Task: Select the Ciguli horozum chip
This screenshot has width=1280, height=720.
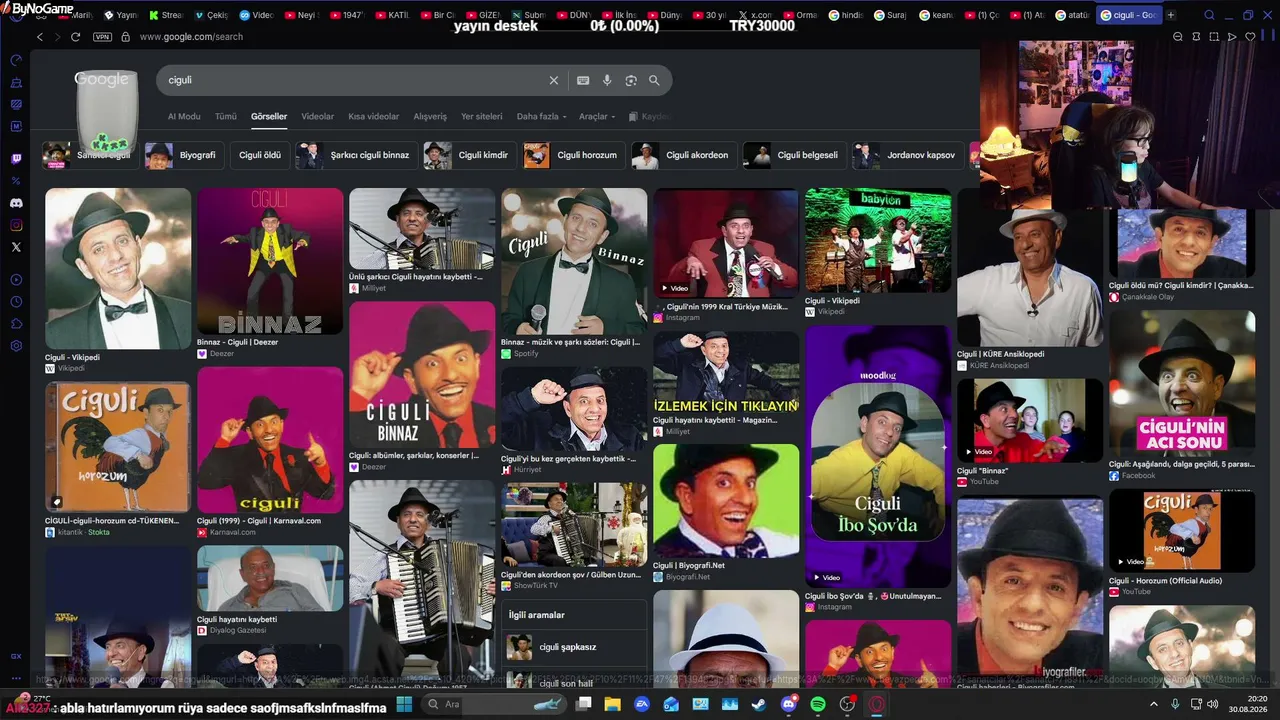Action: [575, 155]
